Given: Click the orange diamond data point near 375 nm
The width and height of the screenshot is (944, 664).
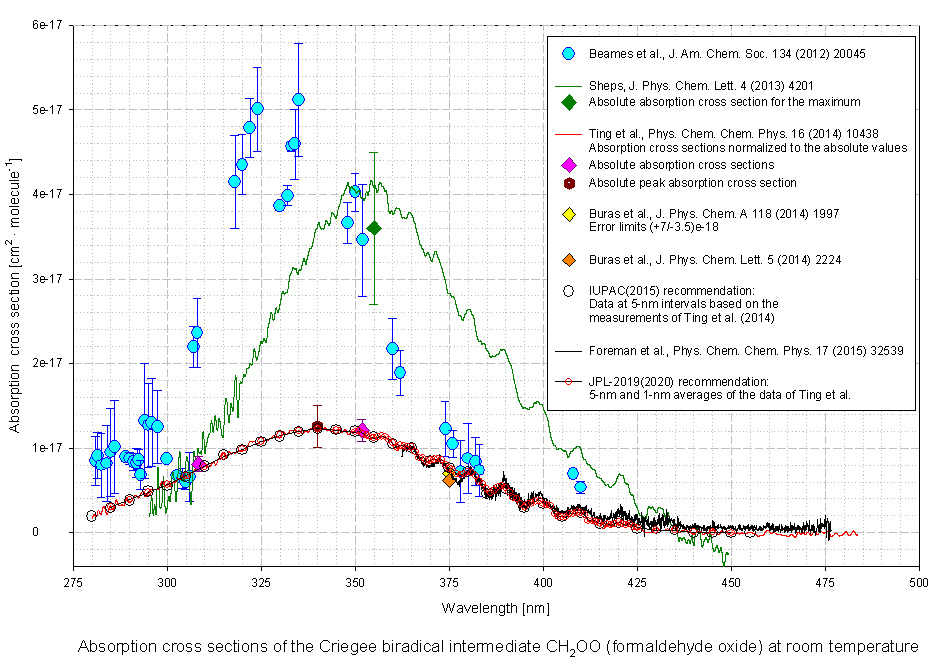Looking at the screenshot, I should tap(449, 479).
